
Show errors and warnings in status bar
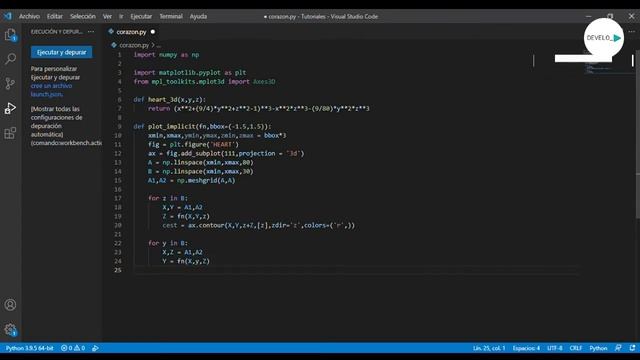tap(73, 348)
